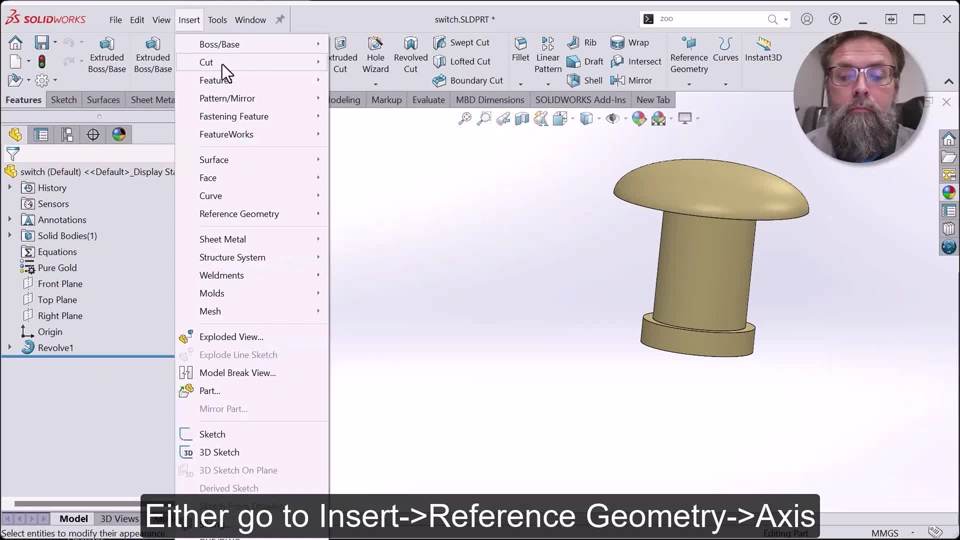Screen dimensions: 960x540
Task: Expand the History tree item
Action: (9, 187)
